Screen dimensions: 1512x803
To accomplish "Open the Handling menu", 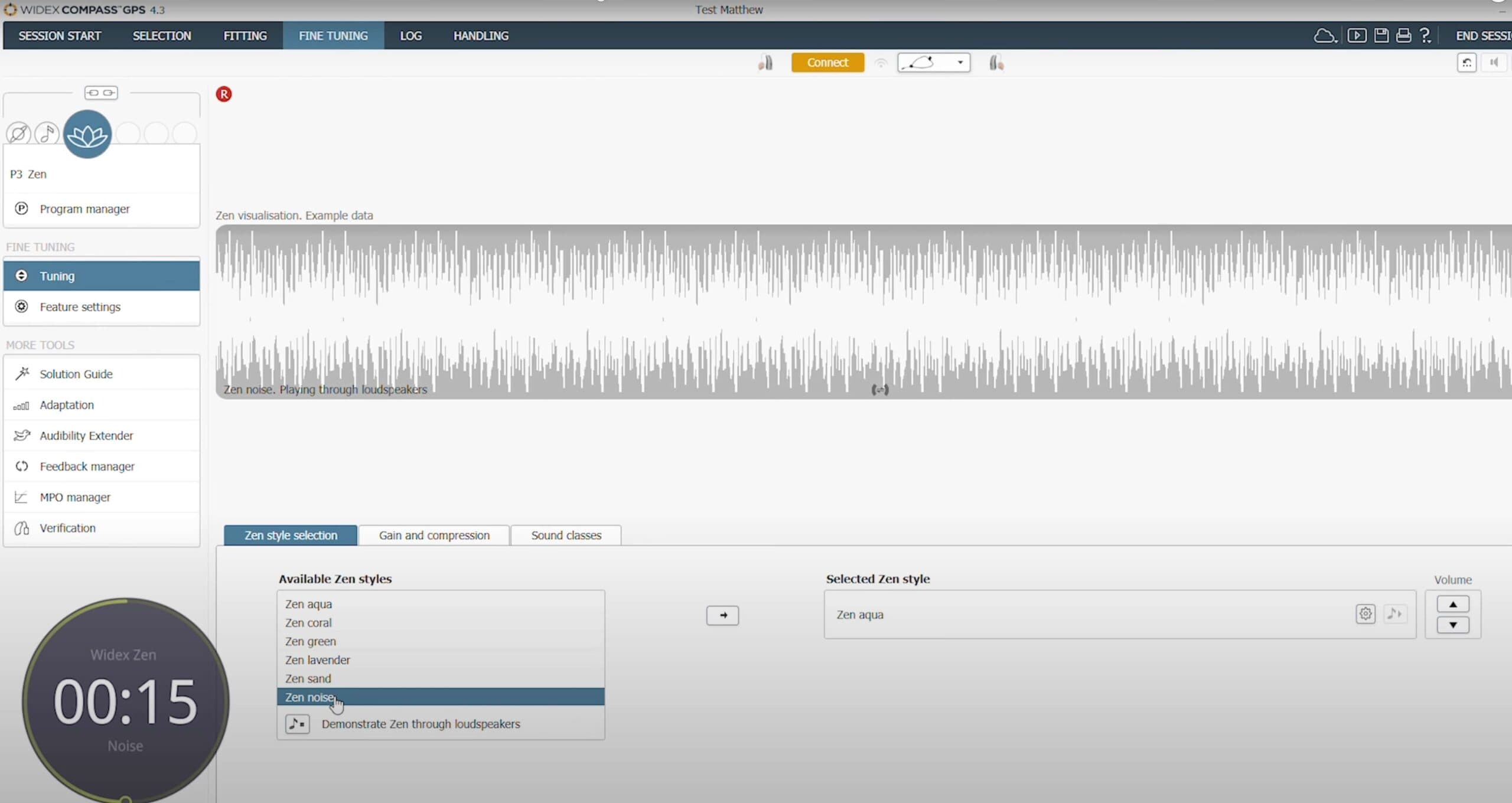I will coord(481,36).
